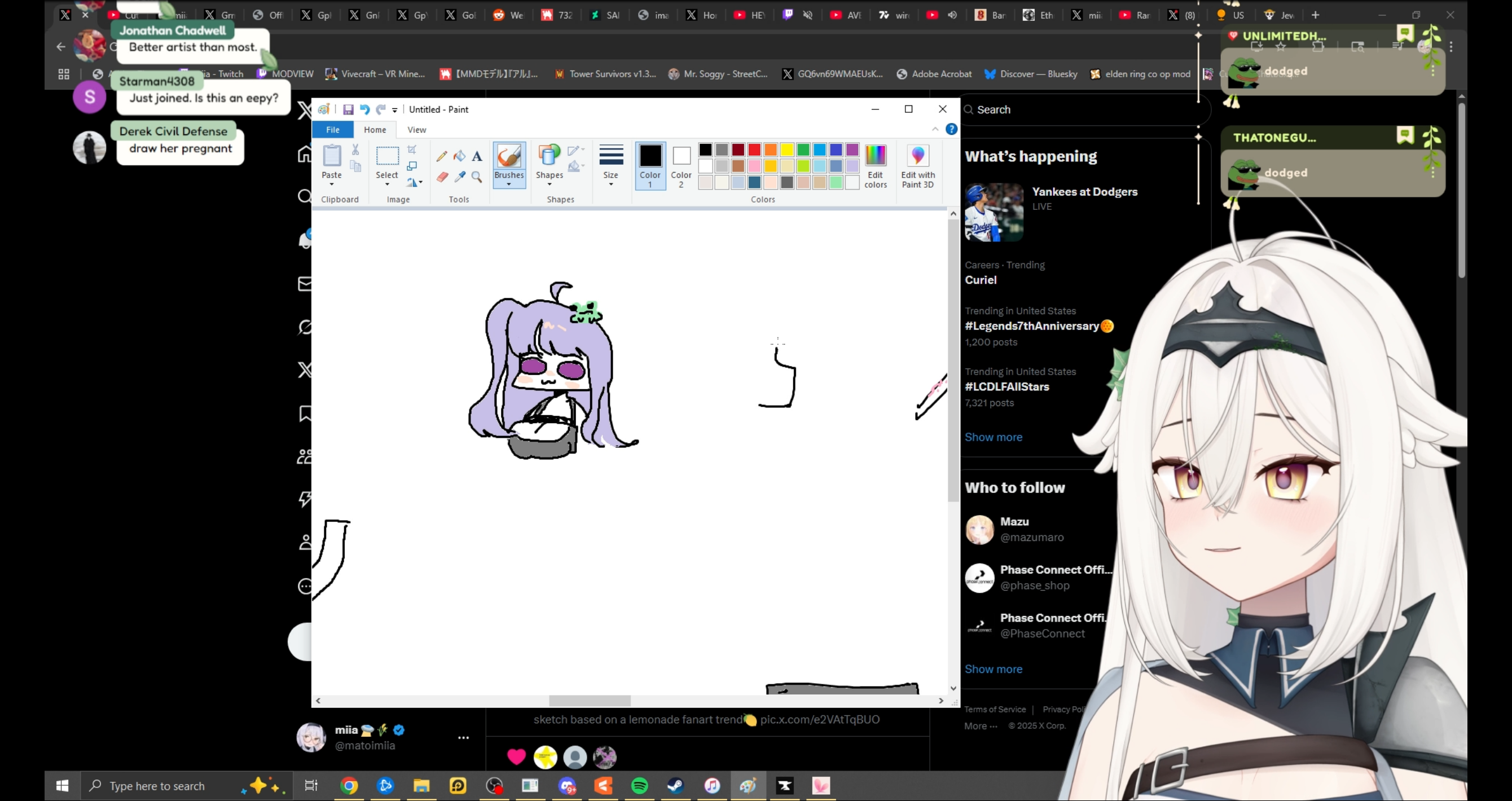
Task: Select the Eraser tool
Action: 442,177
